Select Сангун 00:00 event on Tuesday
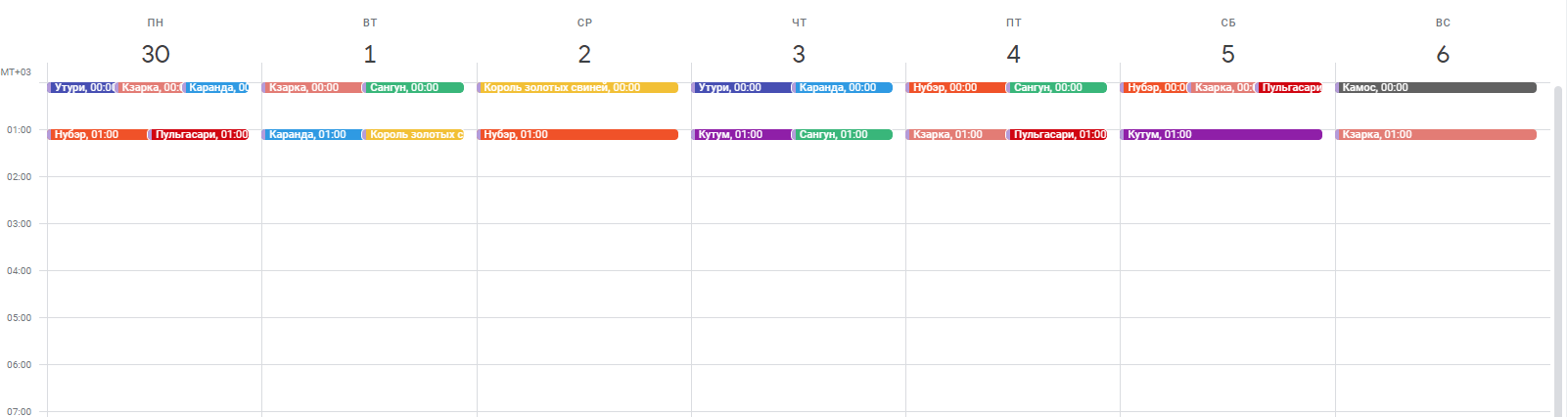Viewport: 1568px width, 417px height. [413, 88]
